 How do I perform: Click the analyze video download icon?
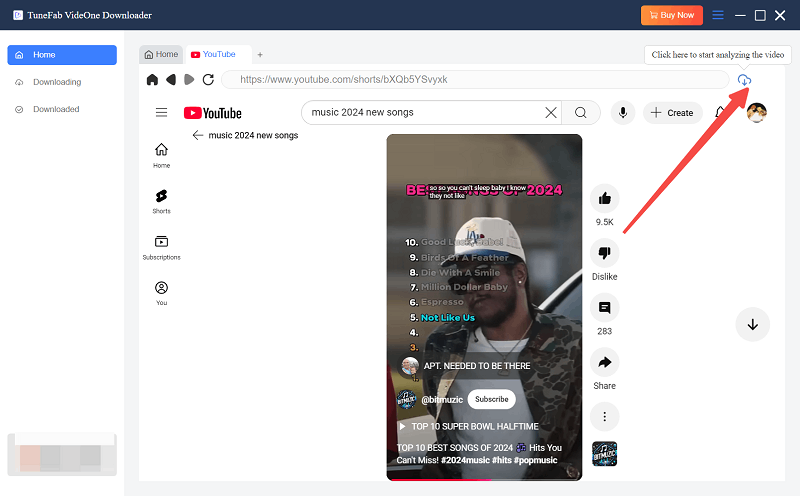click(744, 80)
